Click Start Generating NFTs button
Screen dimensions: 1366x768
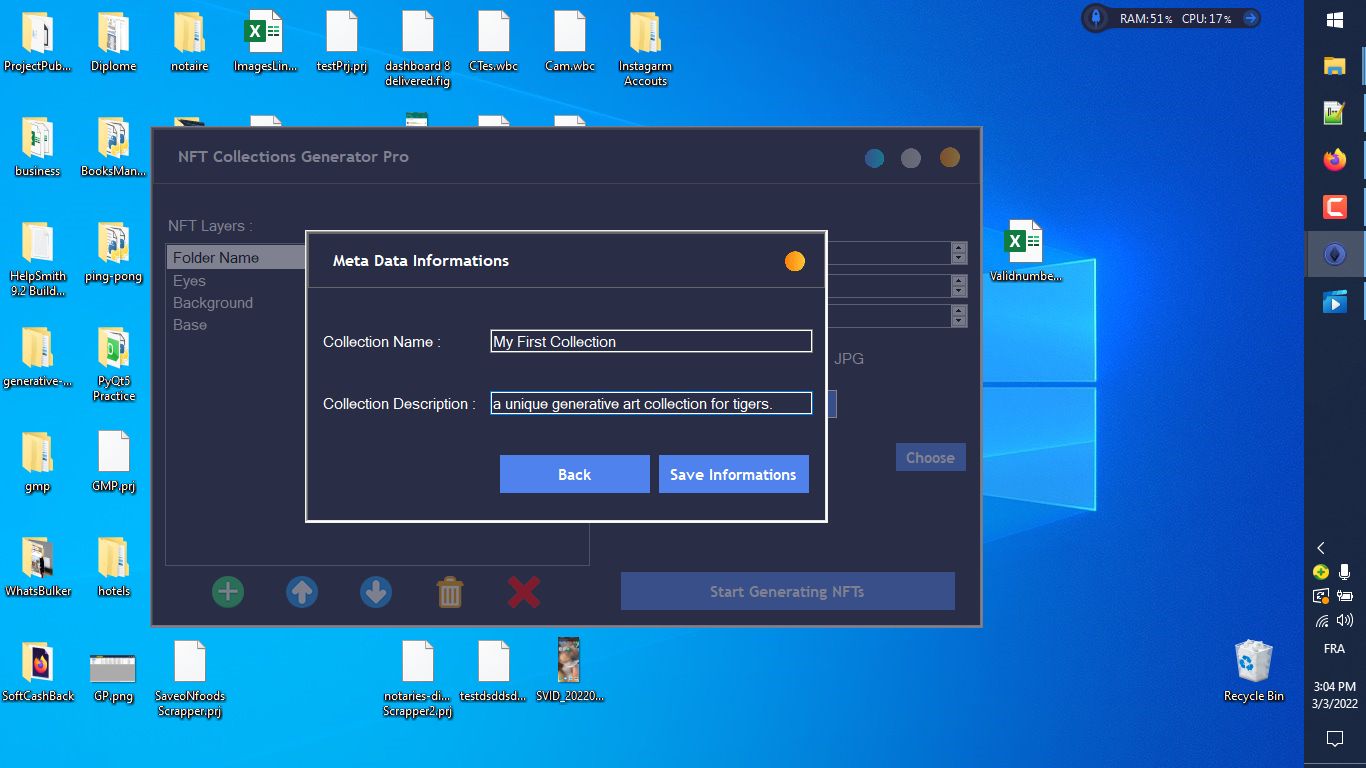pos(787,591)
